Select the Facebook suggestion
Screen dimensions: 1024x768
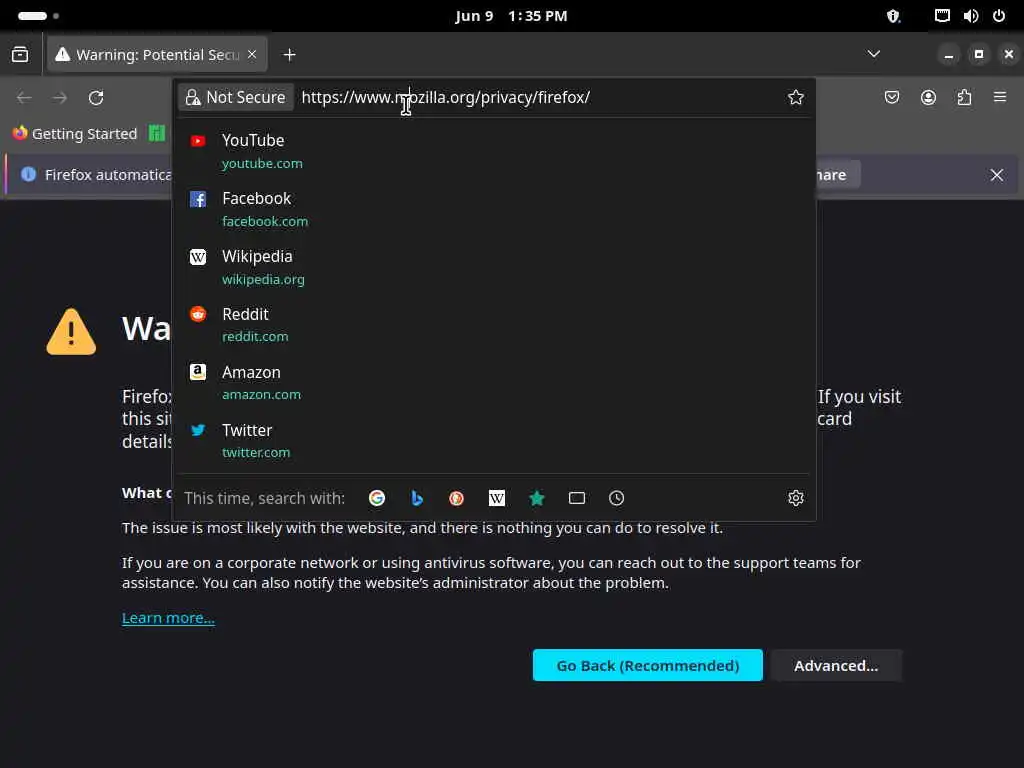click(x=494, y=209)
